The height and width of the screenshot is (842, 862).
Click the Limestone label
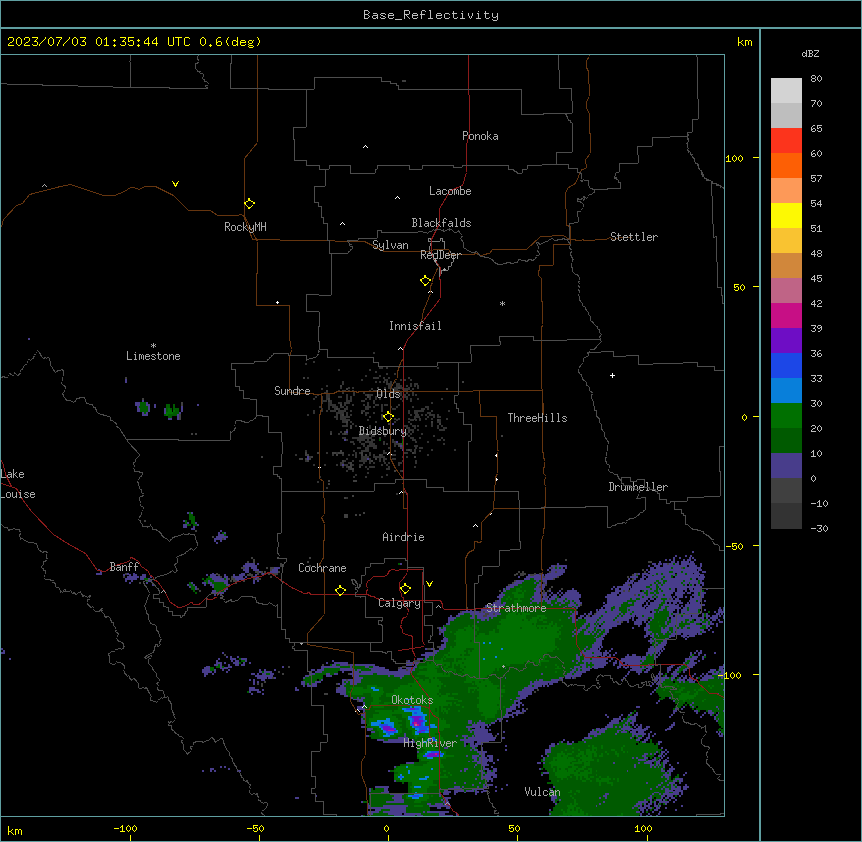[x=153, y=356]
